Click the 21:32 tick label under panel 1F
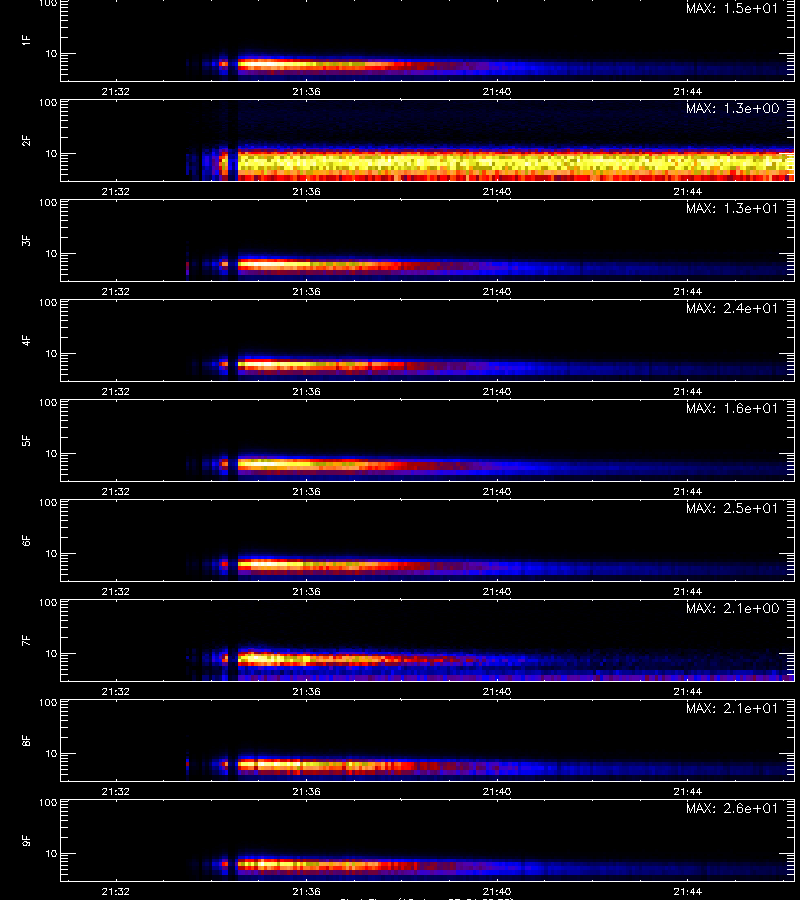This screenshot has width=800, height=900. 115,92
